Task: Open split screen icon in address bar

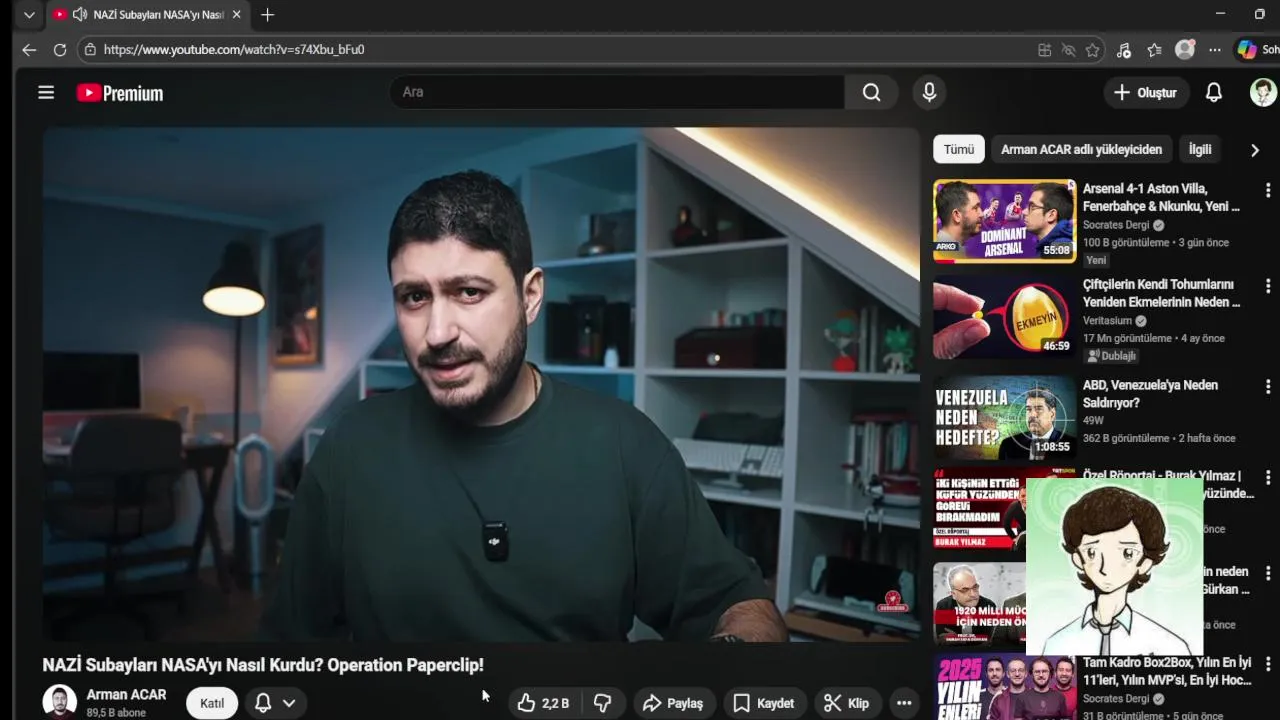Action: [x=1044, y=50]
